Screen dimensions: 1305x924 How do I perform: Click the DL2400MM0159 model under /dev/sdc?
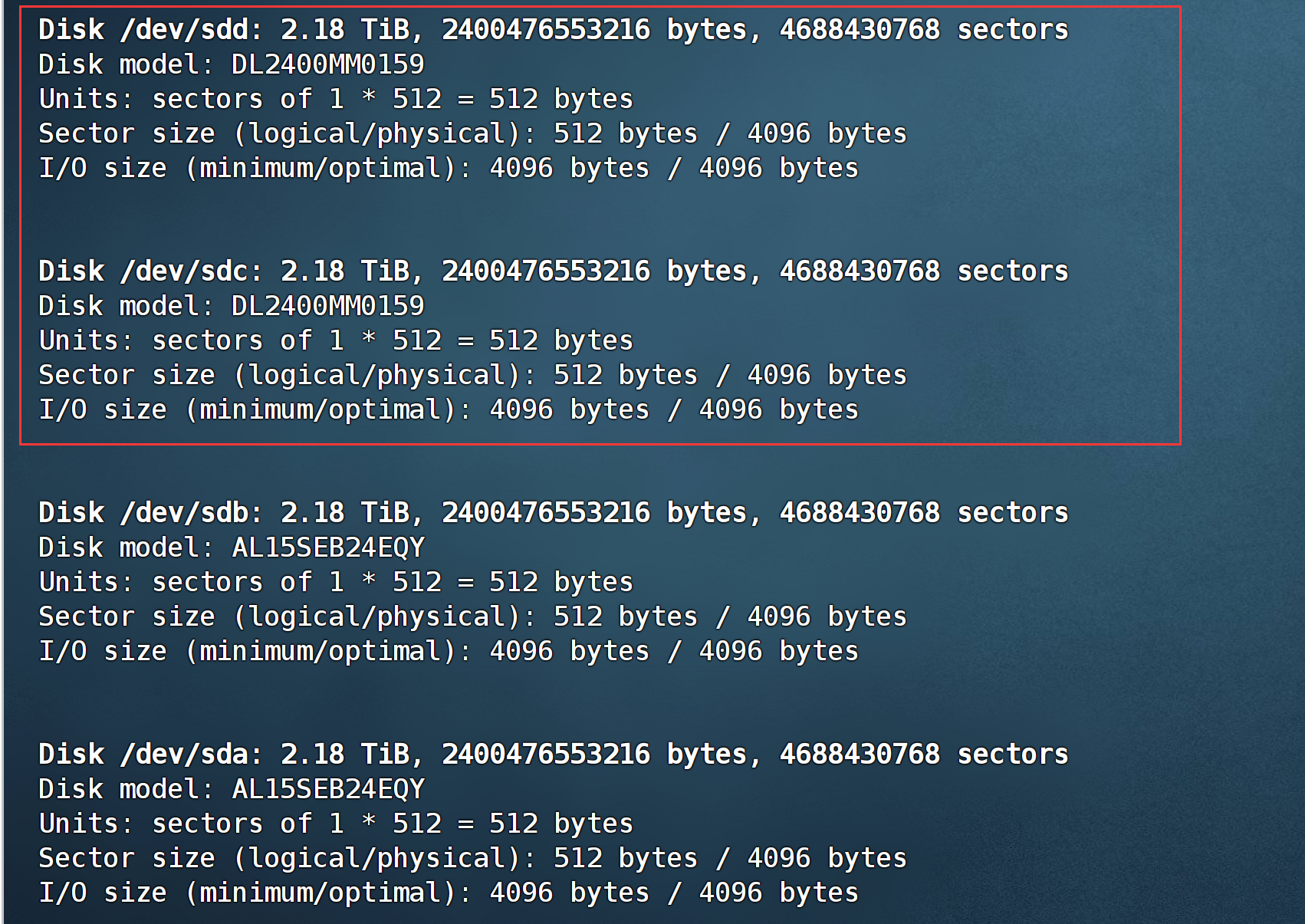[327, 306]
